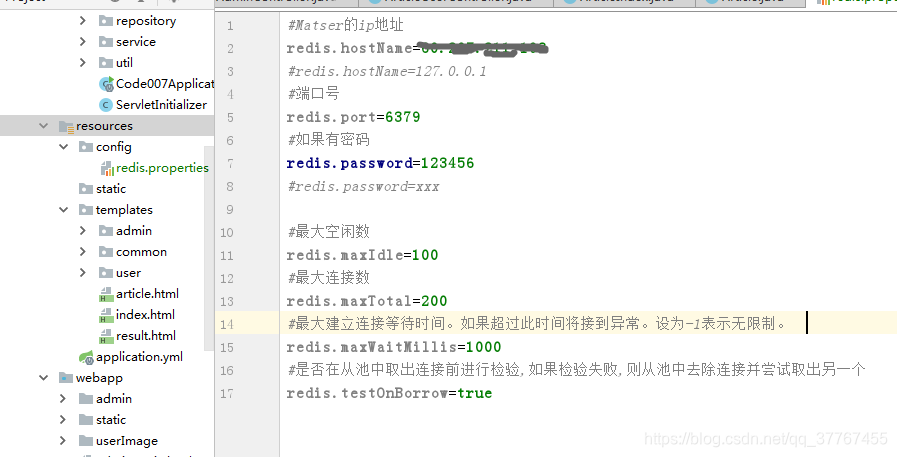Click the ServletInitializer class icon

[x=106, y=105]
